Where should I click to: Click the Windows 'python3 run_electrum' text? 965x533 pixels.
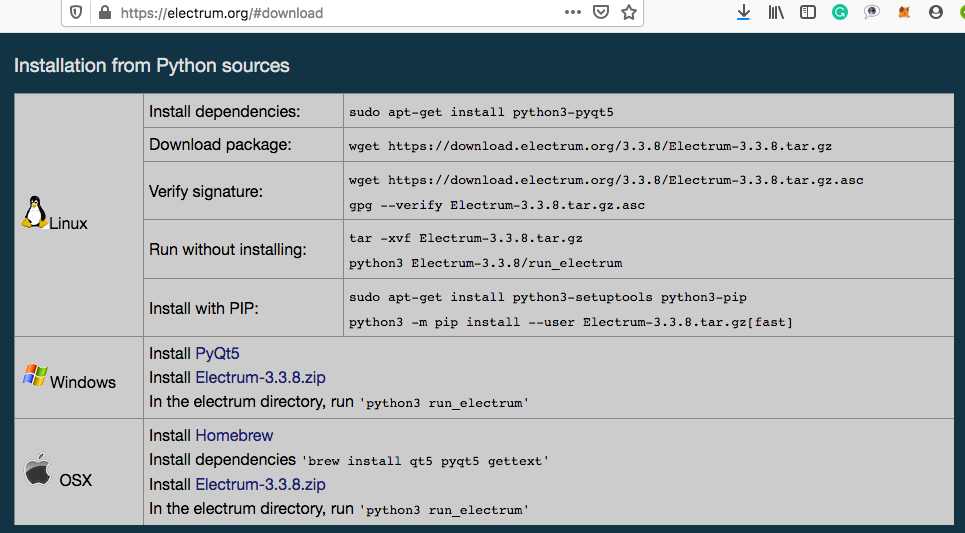(444, 403)
